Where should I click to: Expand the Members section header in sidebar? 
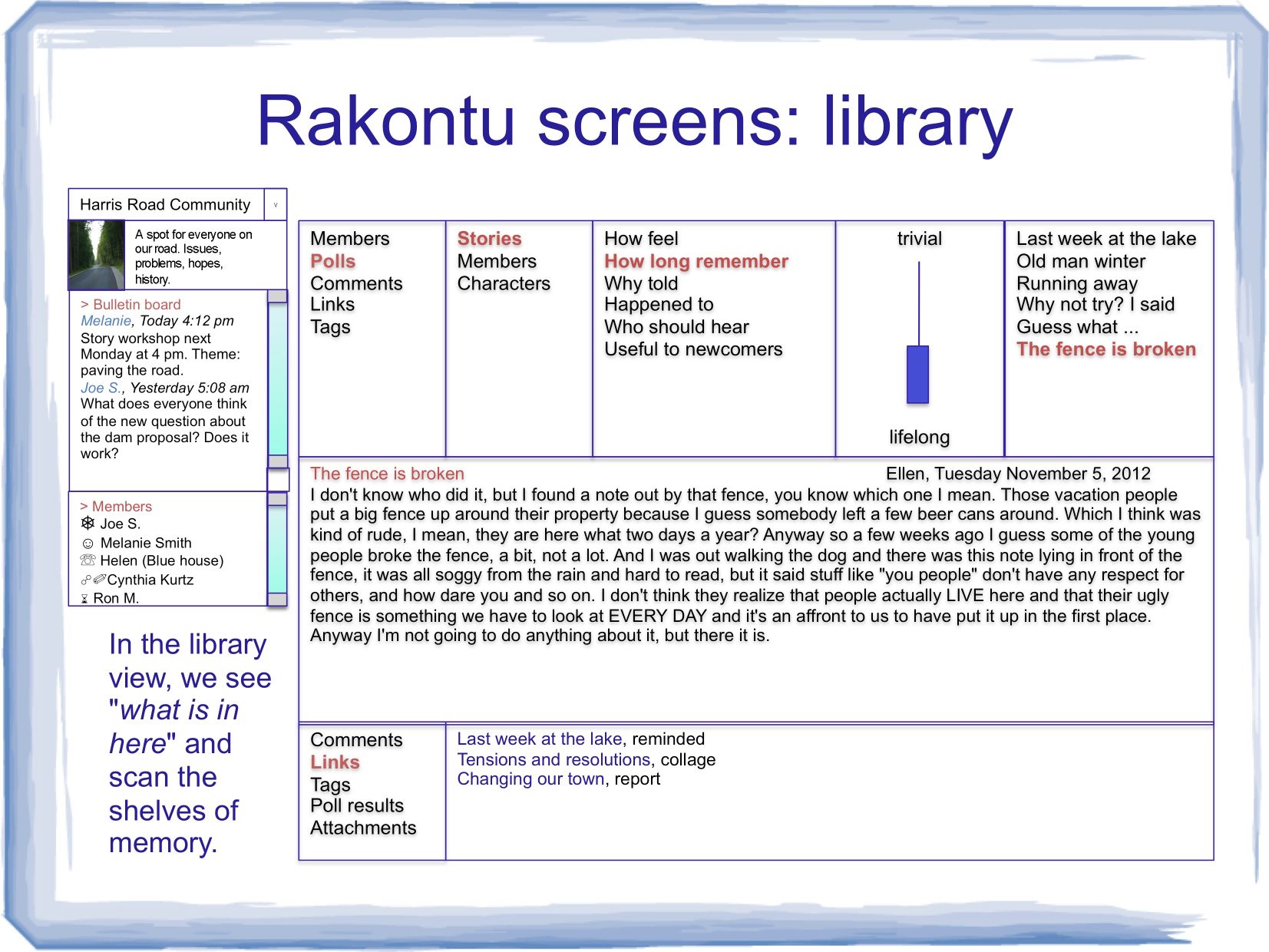116,507
